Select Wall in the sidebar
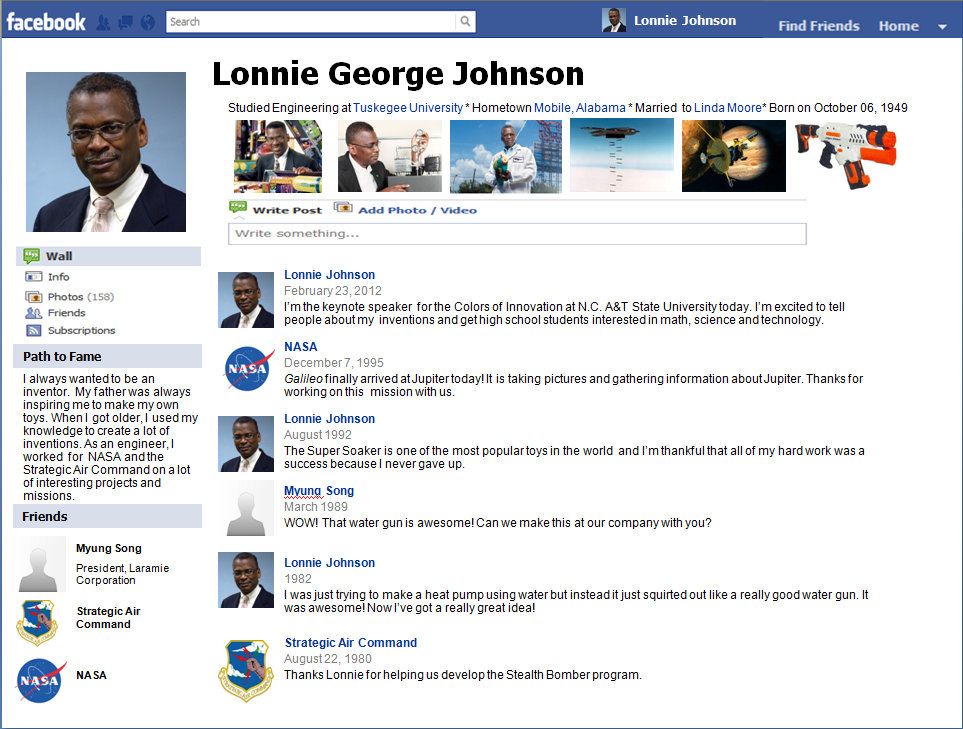963x729 pixels. point(108,256)
